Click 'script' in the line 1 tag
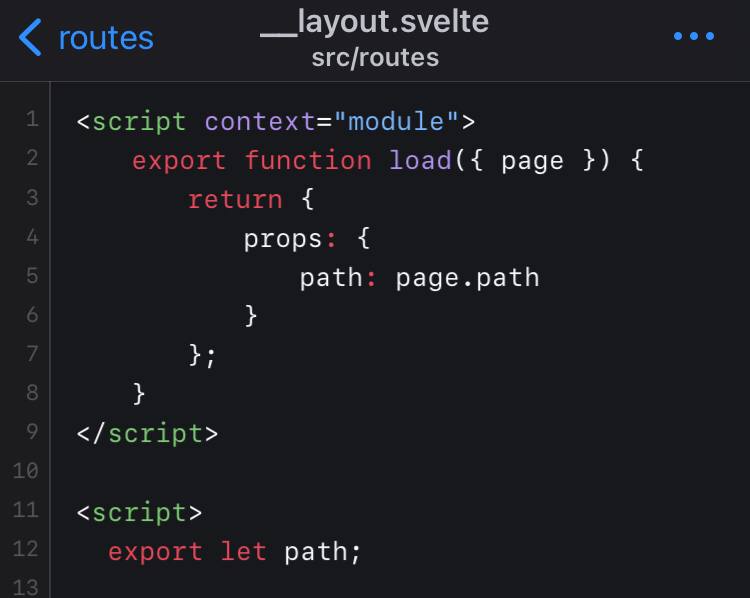 (x=139, y=122)
